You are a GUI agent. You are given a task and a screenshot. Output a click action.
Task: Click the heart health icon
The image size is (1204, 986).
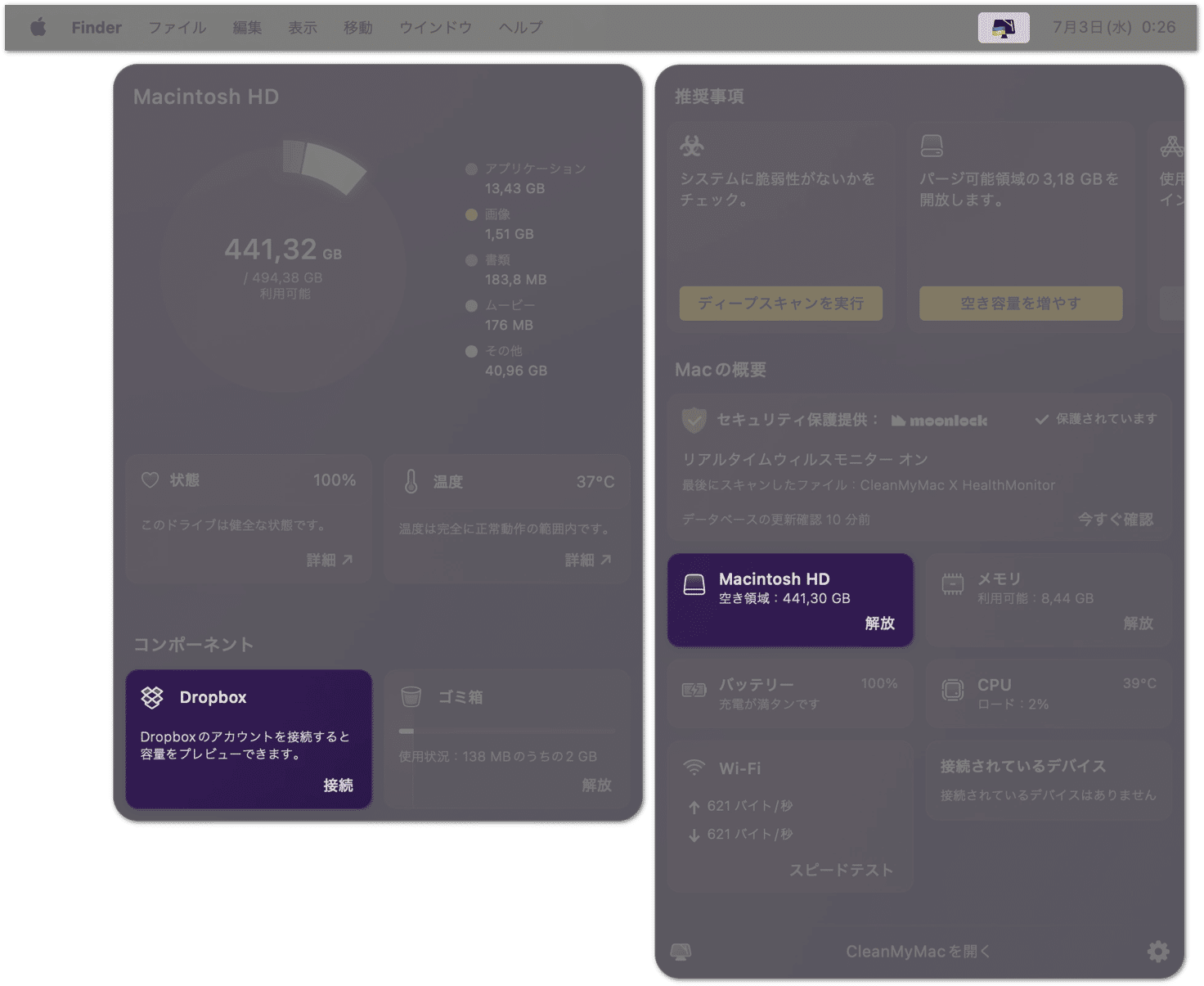click(x=150, y=480)
